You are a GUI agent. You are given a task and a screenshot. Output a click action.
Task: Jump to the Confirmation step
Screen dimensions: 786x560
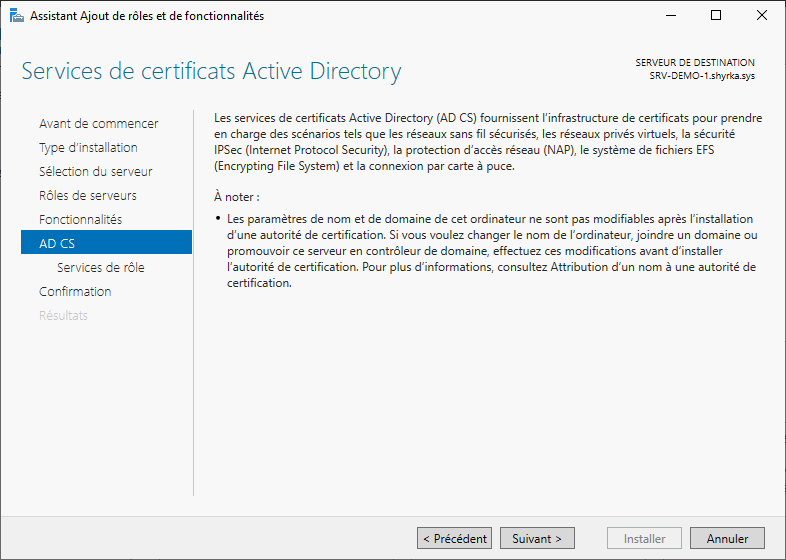75,292
